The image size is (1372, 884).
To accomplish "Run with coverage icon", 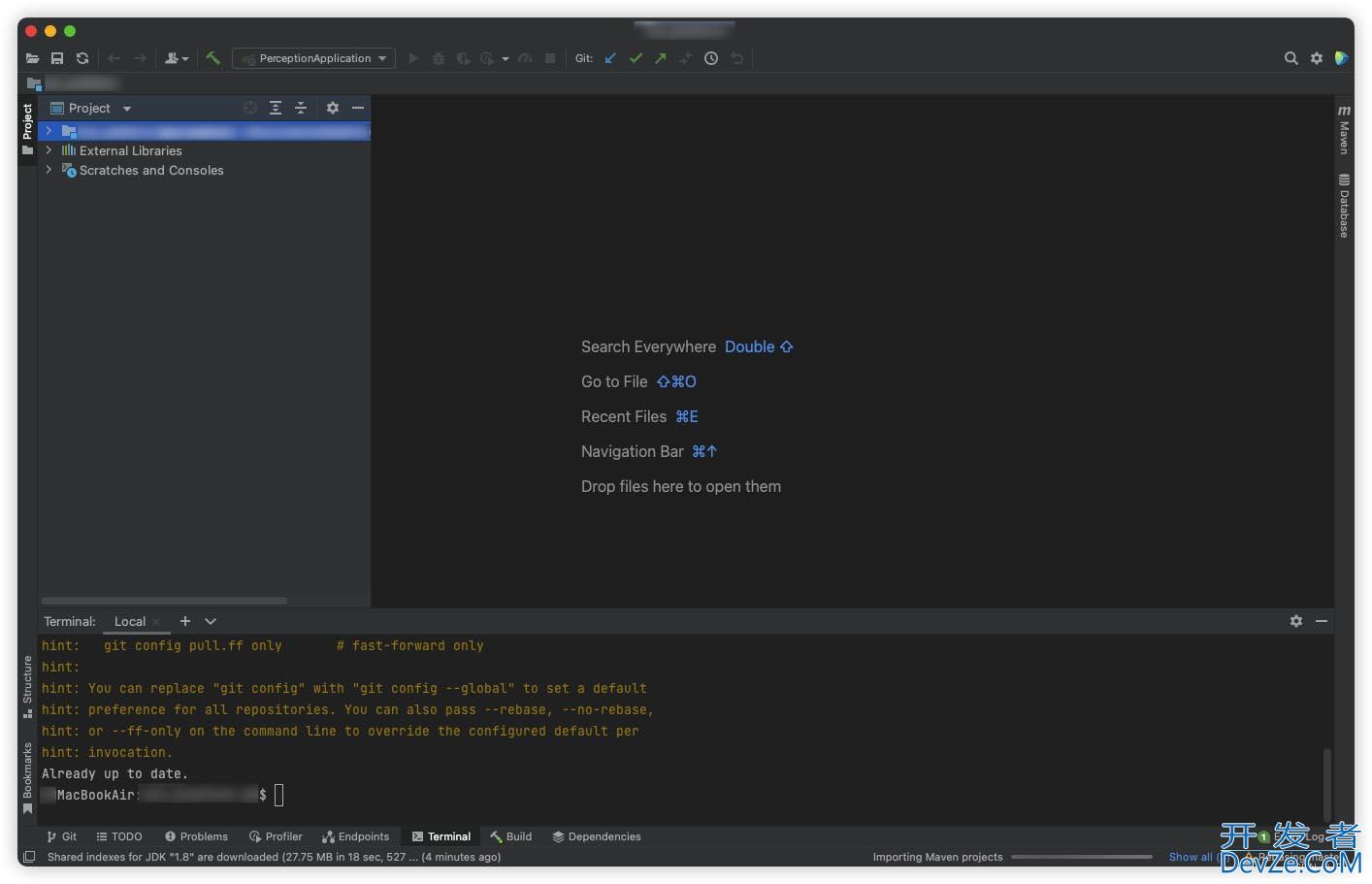I will tap(464, 58).
